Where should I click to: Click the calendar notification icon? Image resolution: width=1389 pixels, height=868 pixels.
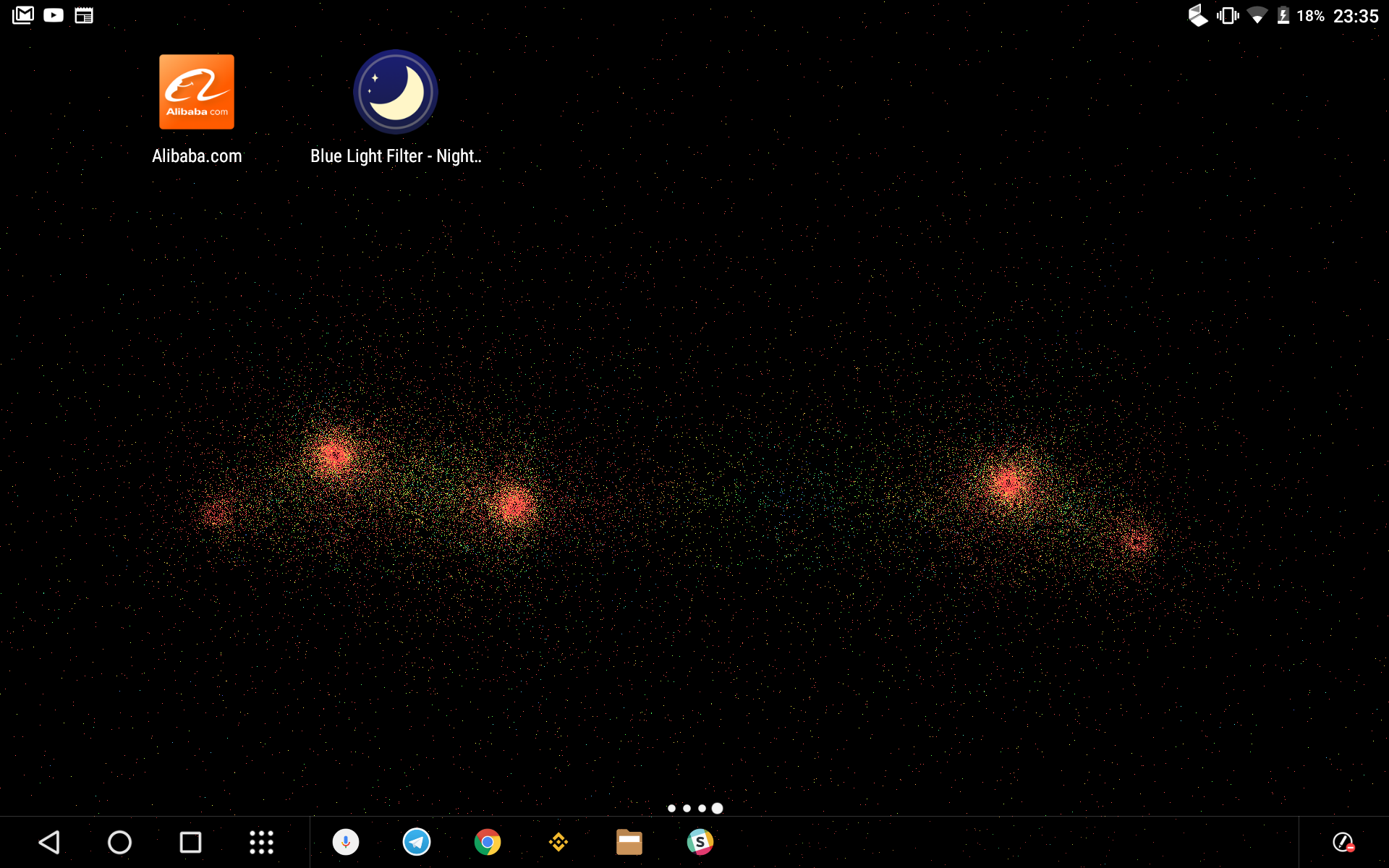84,15
